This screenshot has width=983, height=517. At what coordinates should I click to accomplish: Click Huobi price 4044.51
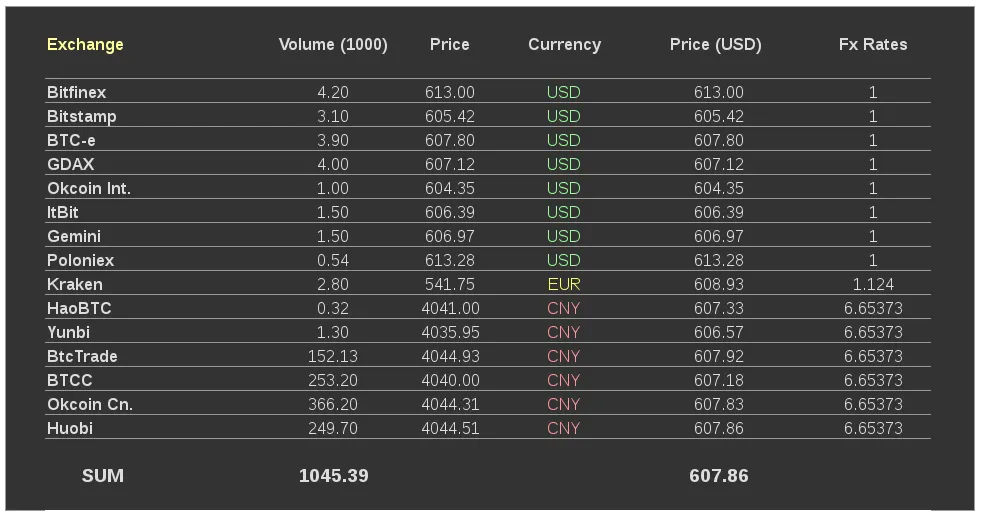[x=450, y=429]
